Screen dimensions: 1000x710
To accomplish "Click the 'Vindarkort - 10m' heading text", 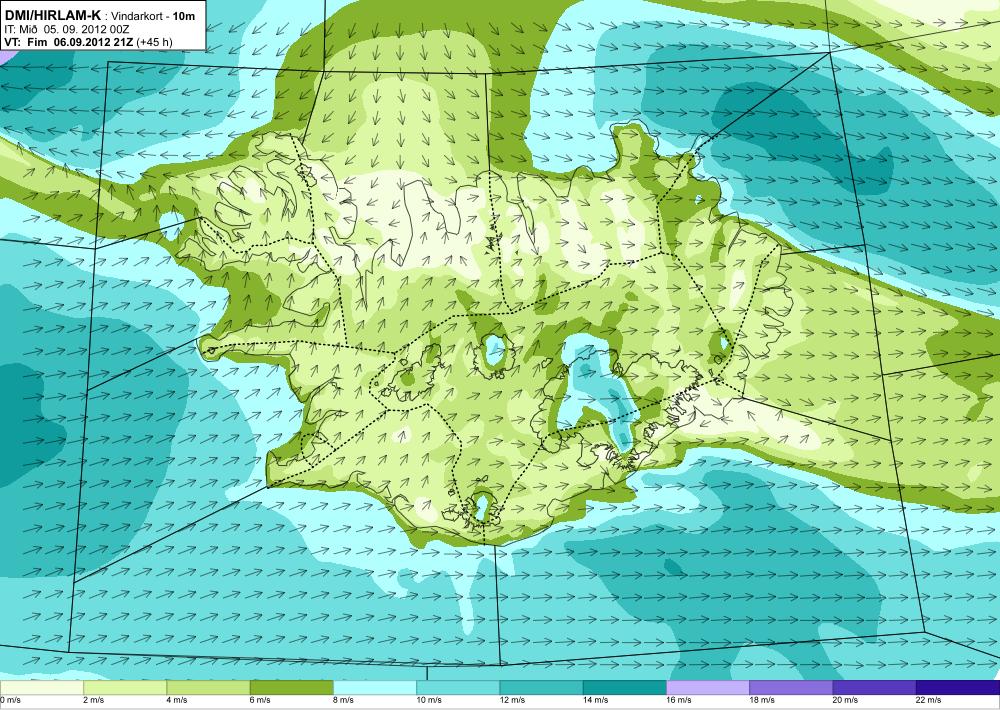I will pyautogui.click(x=154, y=17).
